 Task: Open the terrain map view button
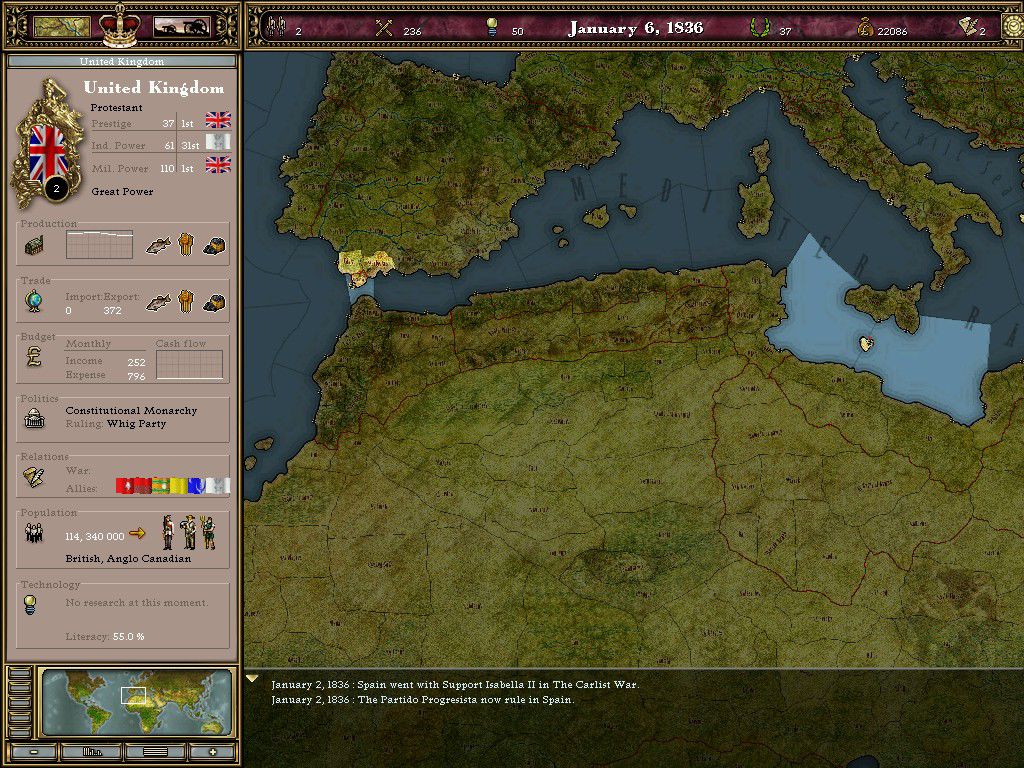(61, 27)
